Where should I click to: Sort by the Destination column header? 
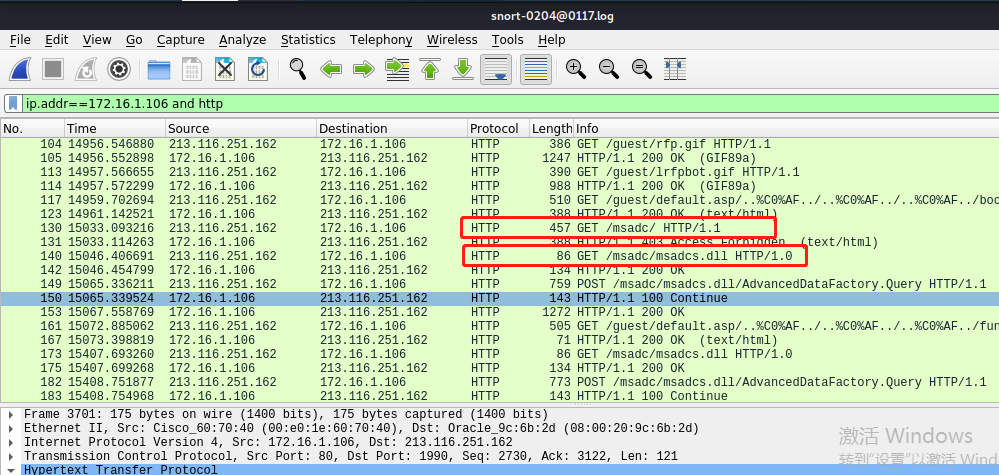point(392,129)
